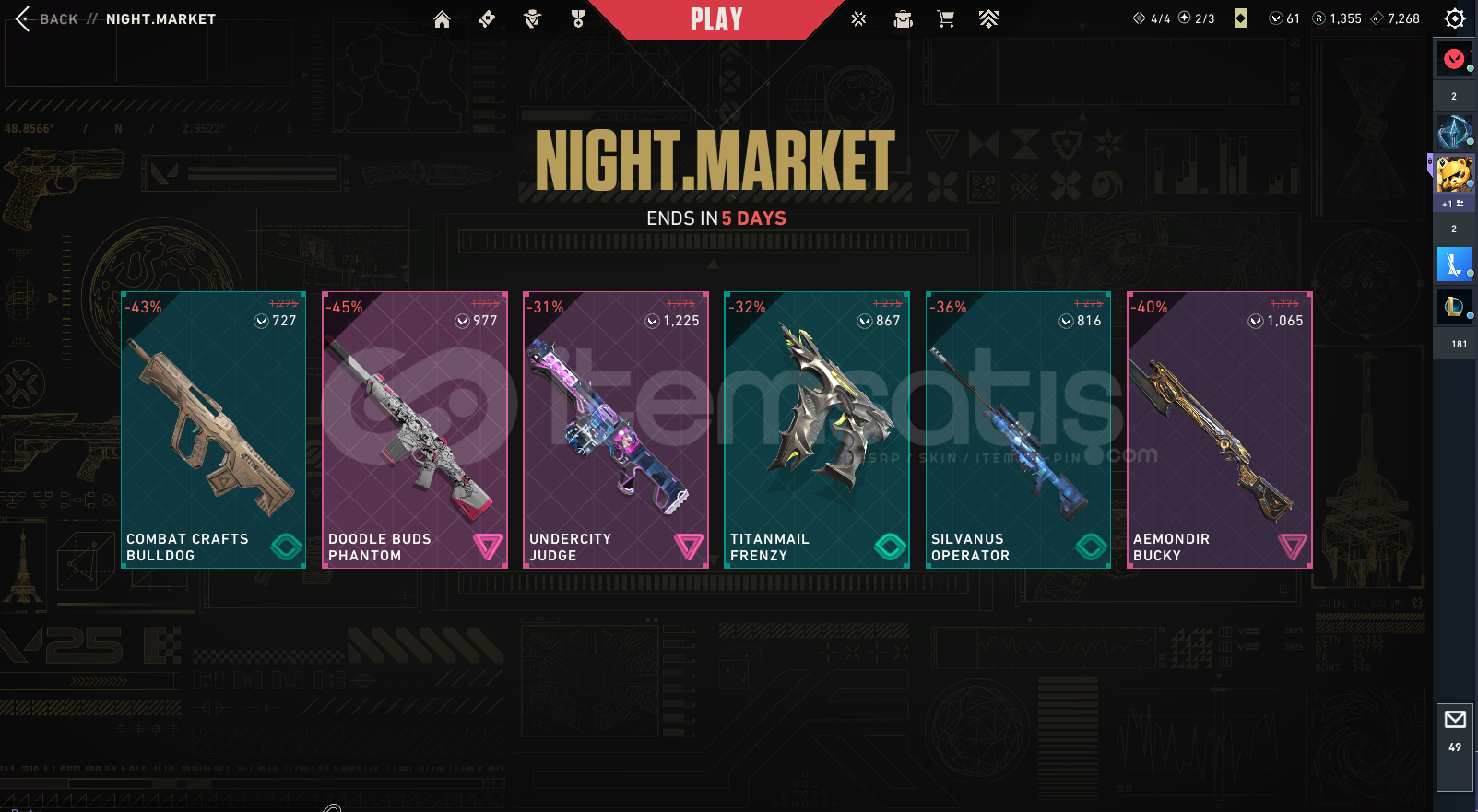This screenshot has width=1478, height=812.
Task: Select the Combat Crafts Bulldog offer
Action: pyautogui.click(x=213, y=430)
